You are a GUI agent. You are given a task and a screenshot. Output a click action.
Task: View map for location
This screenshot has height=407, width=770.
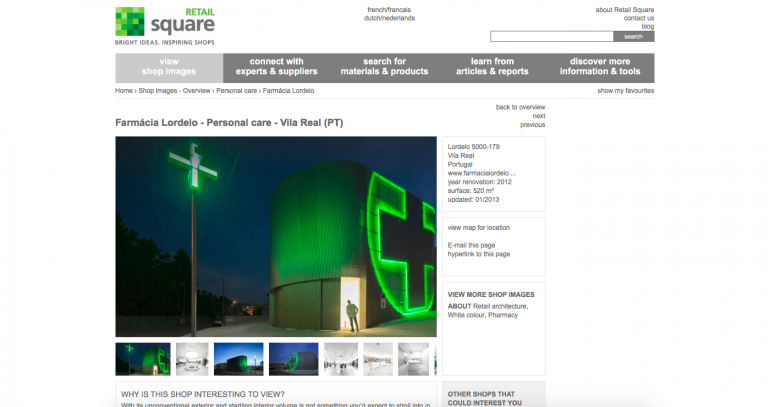pos(479,228)
